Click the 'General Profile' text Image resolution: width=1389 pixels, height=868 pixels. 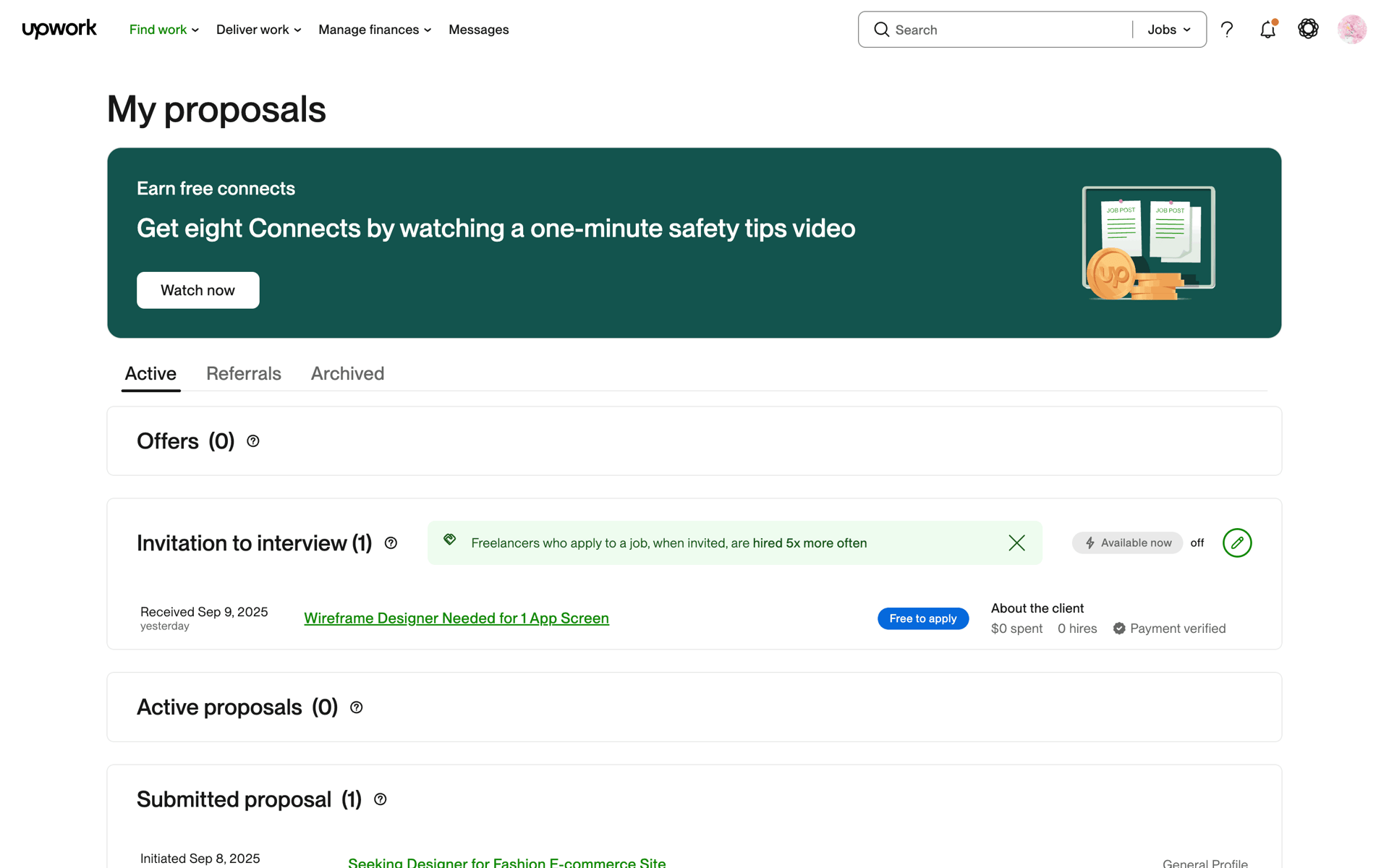coord(1205,863)
